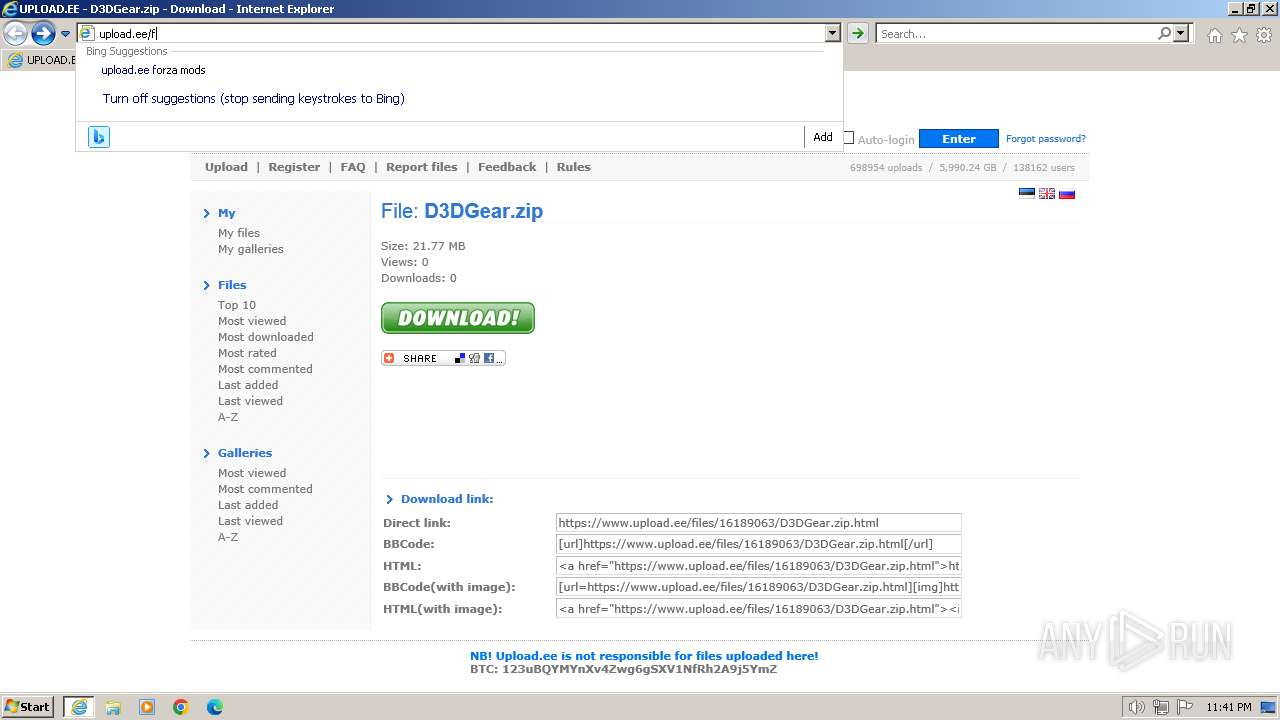Screen dimensions: 1280x720
Task: Open media player taskbar icon
Action: pos(147,707)
